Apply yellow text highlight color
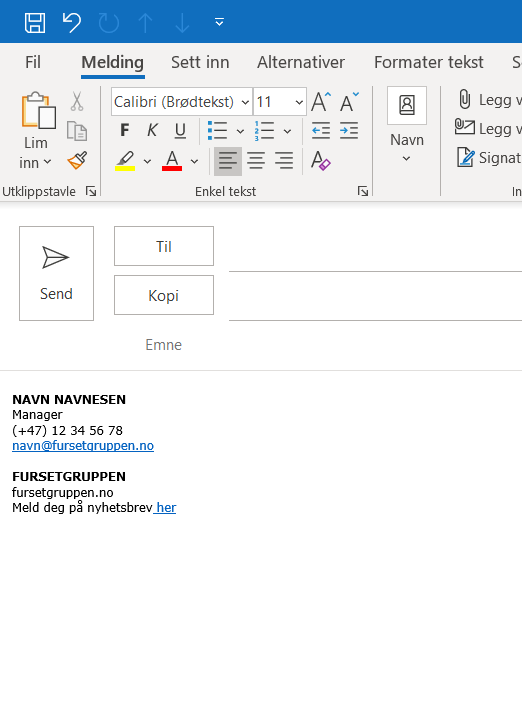522x703 pixels. point(125,161)
